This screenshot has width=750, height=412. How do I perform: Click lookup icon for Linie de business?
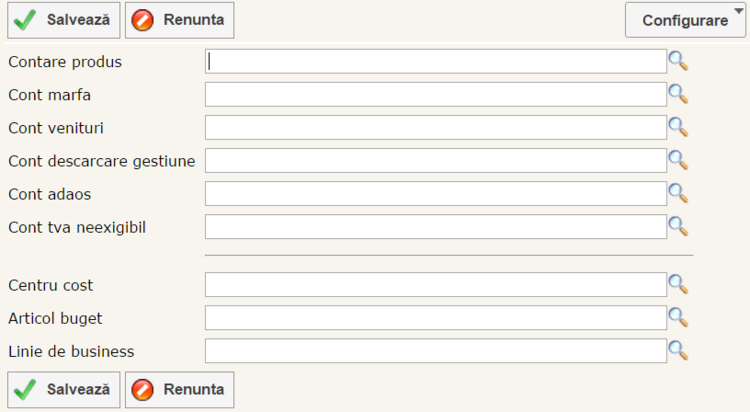tap(678, 350)
